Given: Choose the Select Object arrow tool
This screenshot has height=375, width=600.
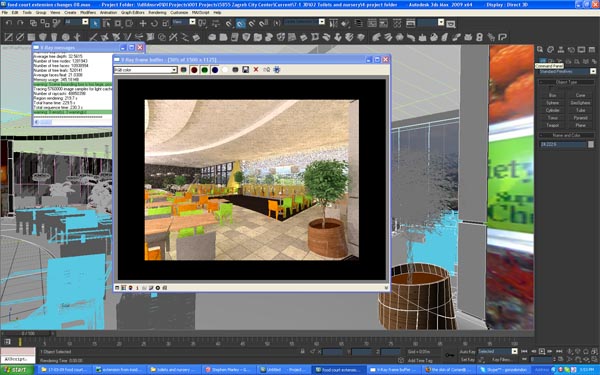Looking at the screenshot, I should (x=95, y=24).
